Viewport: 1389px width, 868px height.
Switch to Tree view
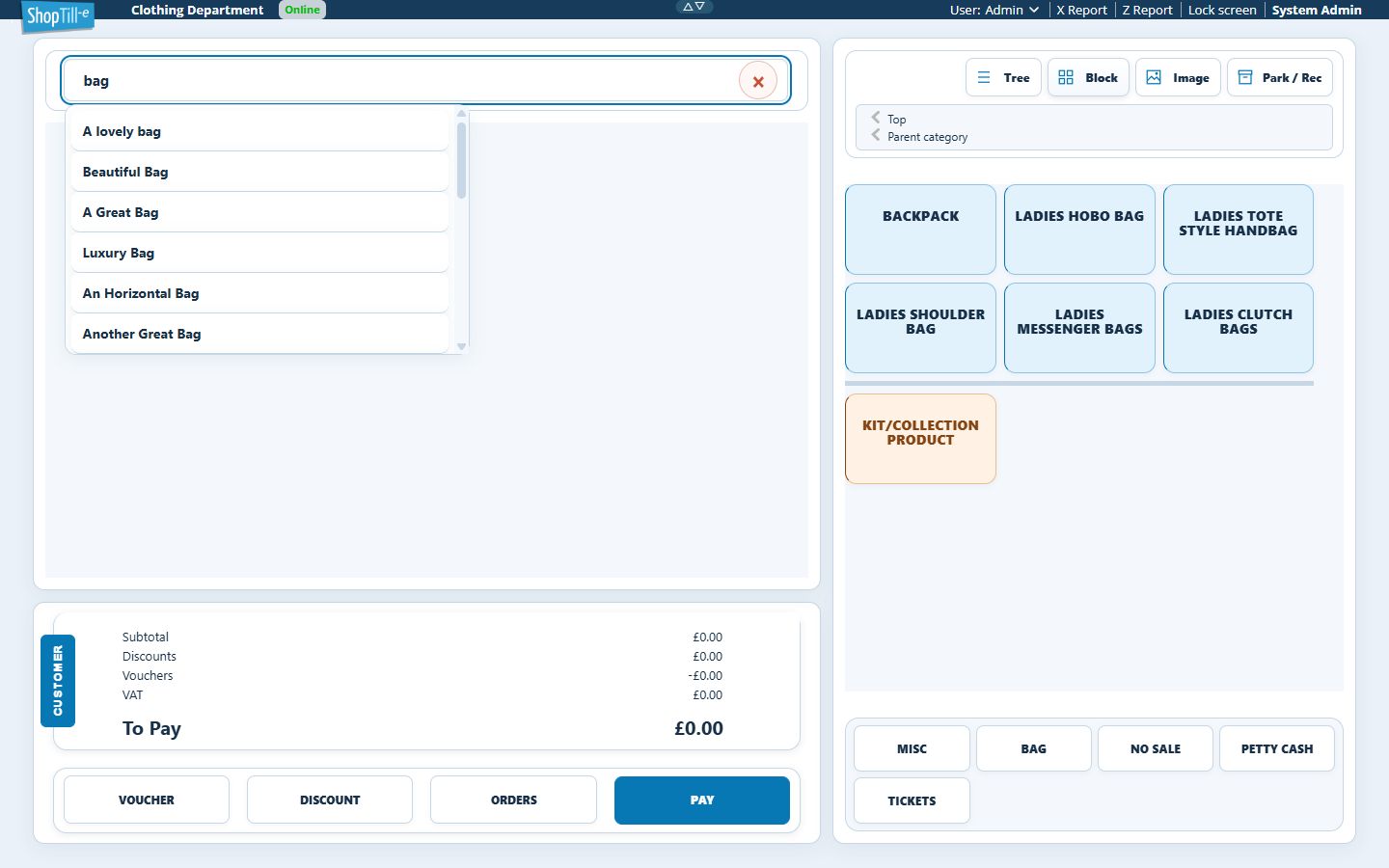[1003, 78]
